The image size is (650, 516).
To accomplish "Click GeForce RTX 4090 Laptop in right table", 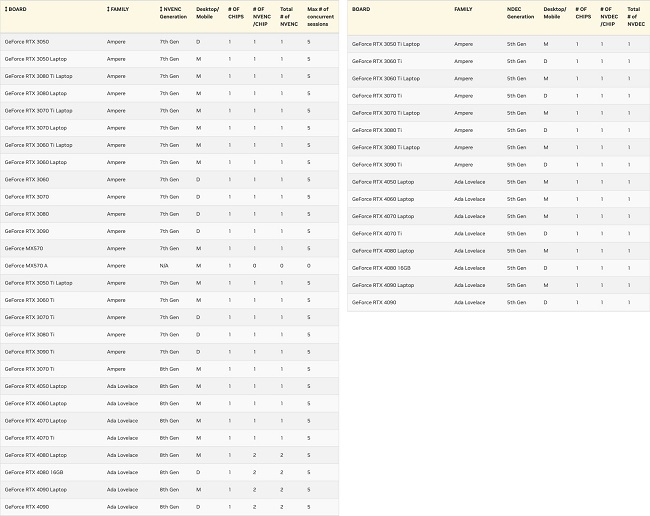I will (x=383, y=285).
